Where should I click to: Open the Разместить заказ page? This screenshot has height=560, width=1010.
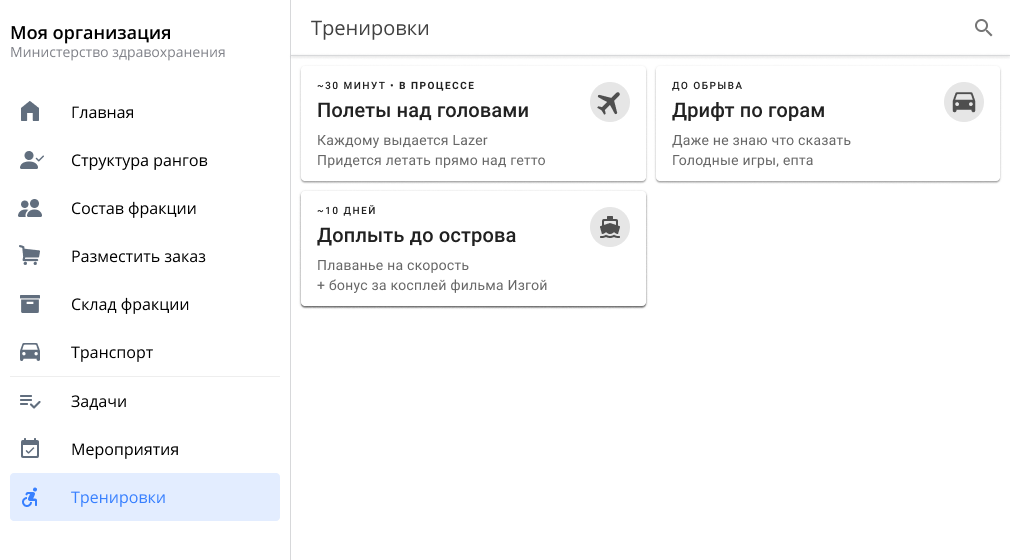(x=138, y=256)
